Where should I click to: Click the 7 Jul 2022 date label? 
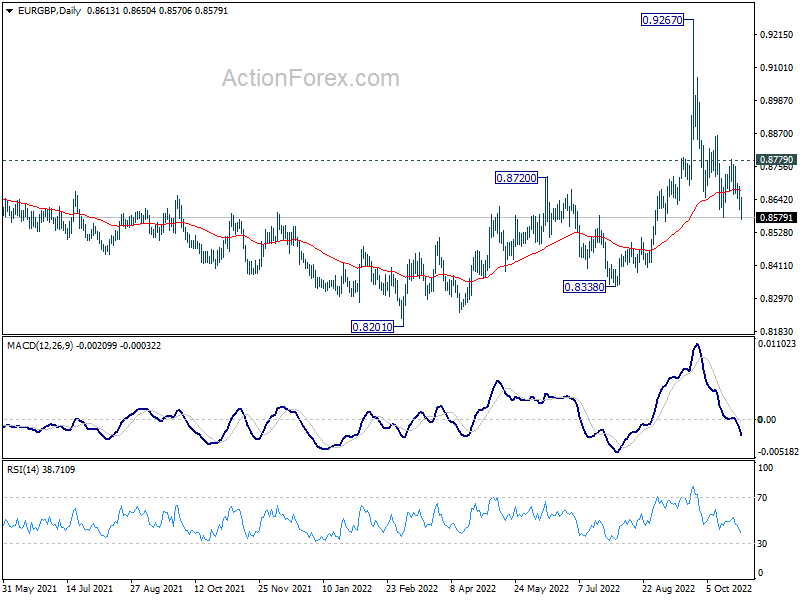point(599,589)
